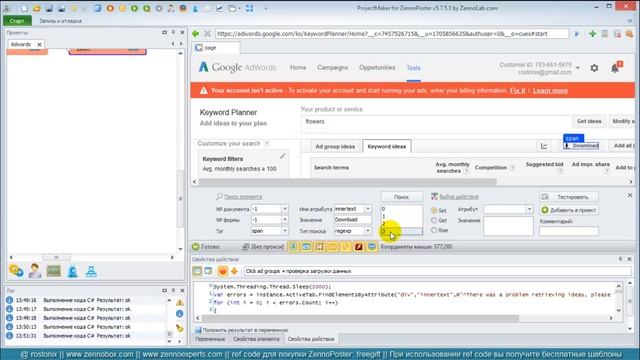Select the Set radio button

[x=434, y=211]
